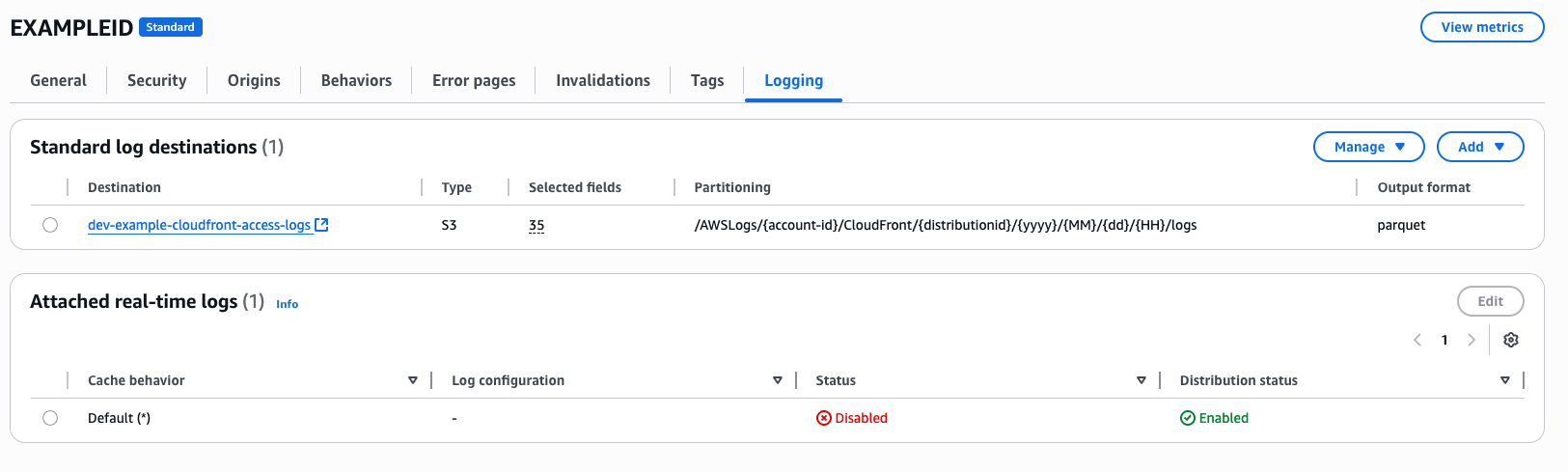Click the Edit button for real-time logs

click(1490, 301)
